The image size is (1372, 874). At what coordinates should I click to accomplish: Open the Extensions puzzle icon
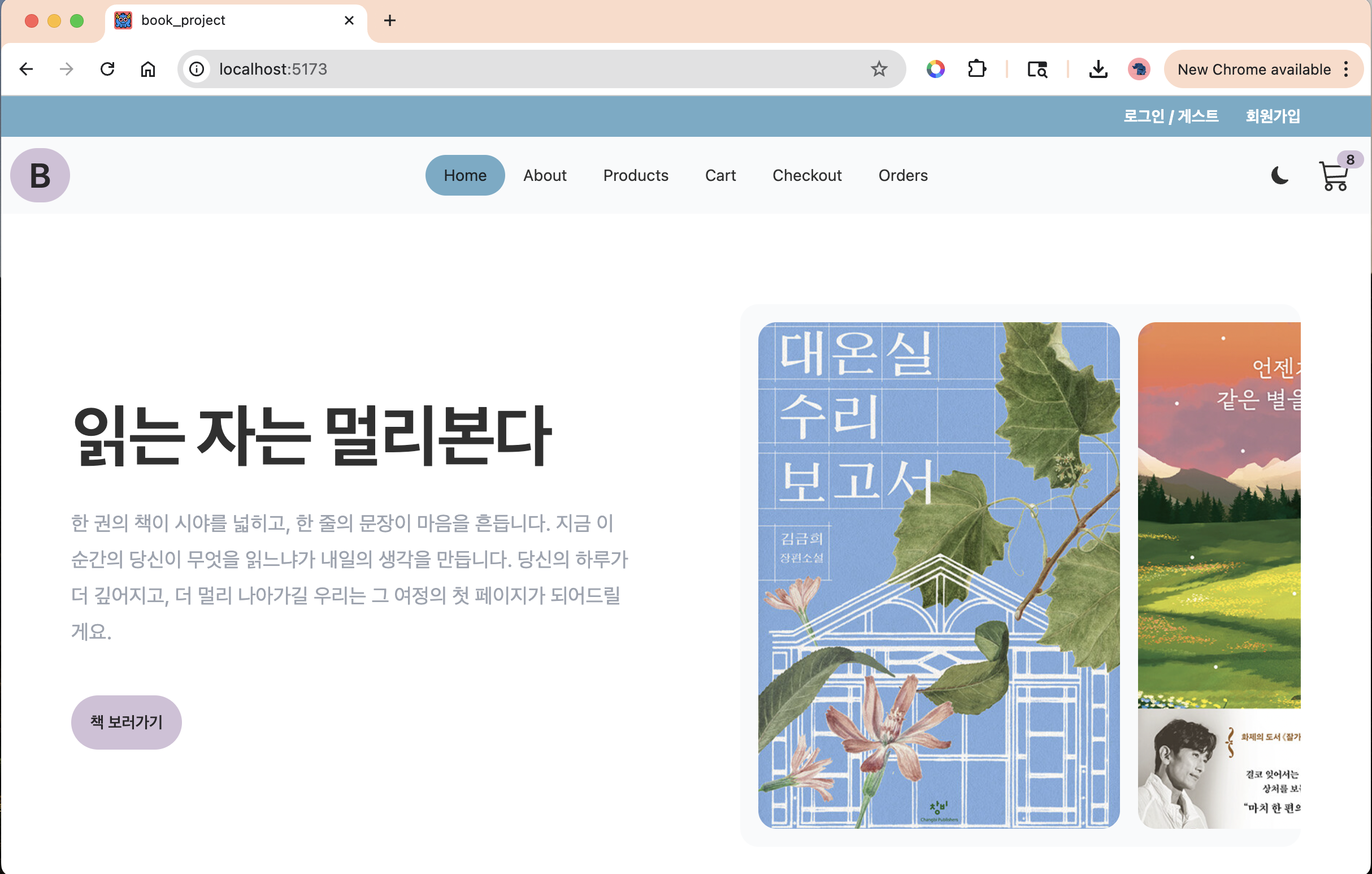[x=976, y=69]
